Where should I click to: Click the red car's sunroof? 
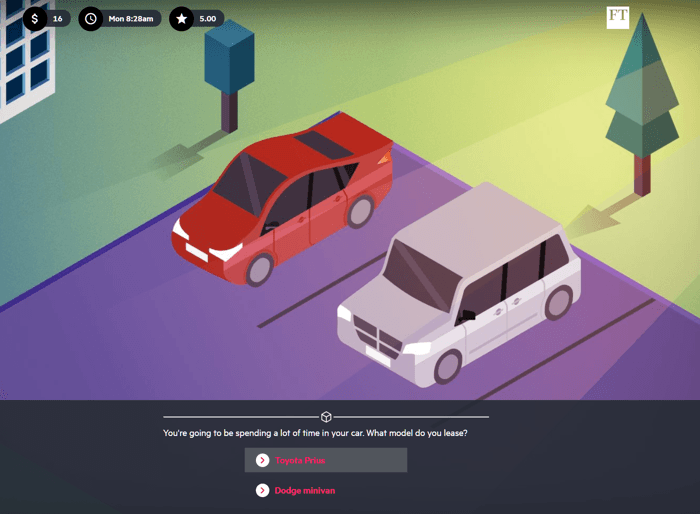(324, 142)
